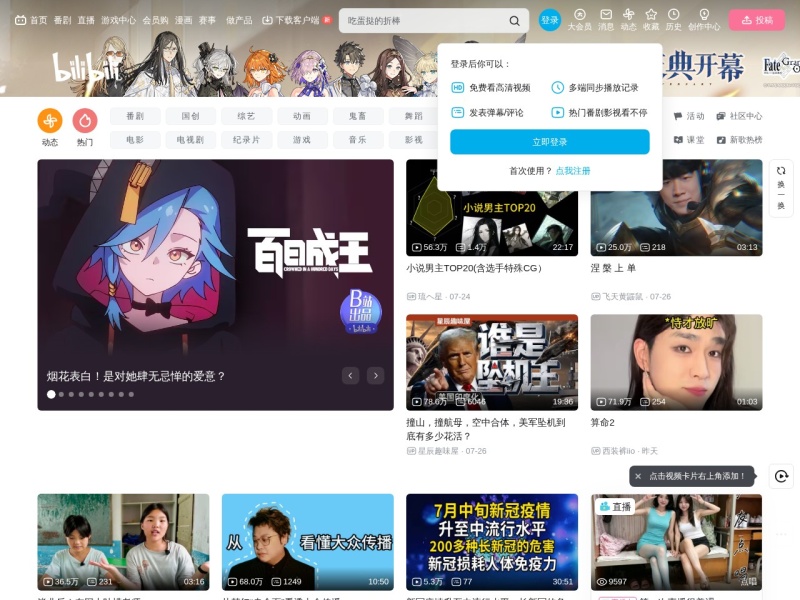
Task: Open the 动态 fan icon in header
Action: (x=628, y=20)
